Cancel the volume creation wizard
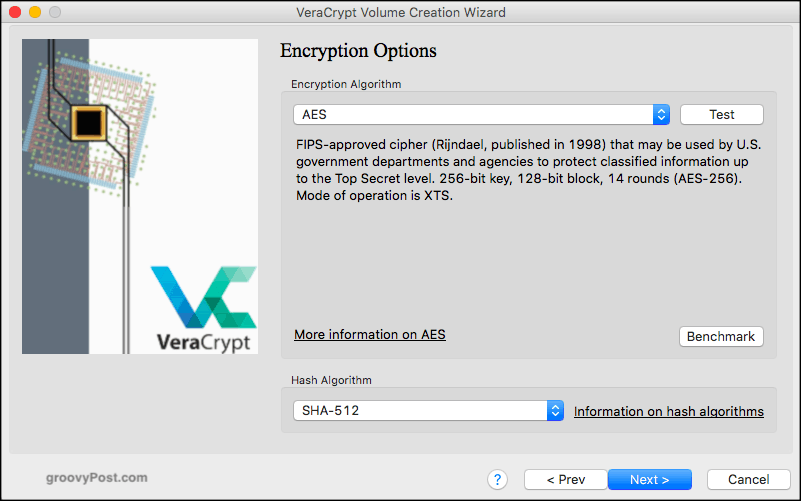 [x=748, y=480]
